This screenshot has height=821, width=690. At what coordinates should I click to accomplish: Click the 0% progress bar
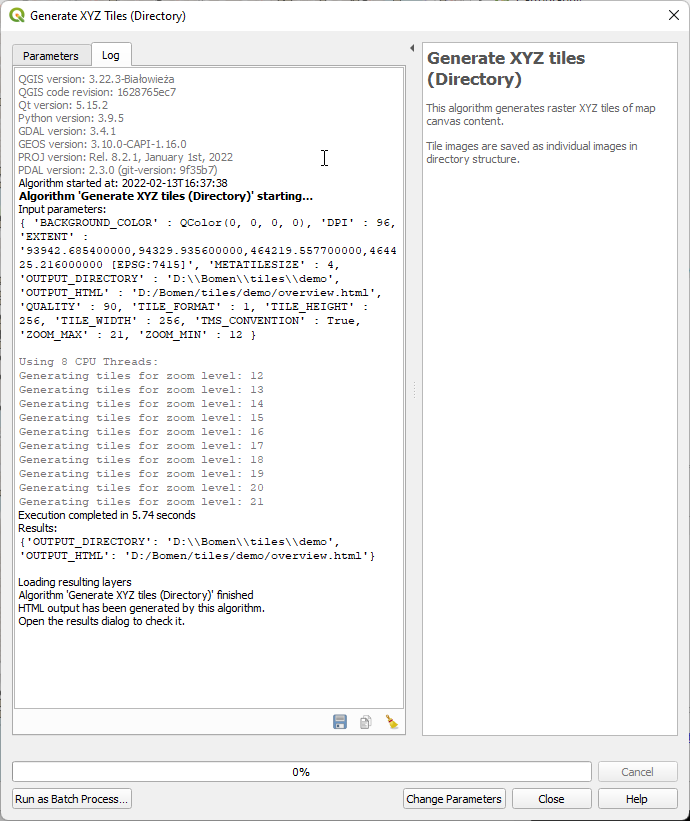302,772
